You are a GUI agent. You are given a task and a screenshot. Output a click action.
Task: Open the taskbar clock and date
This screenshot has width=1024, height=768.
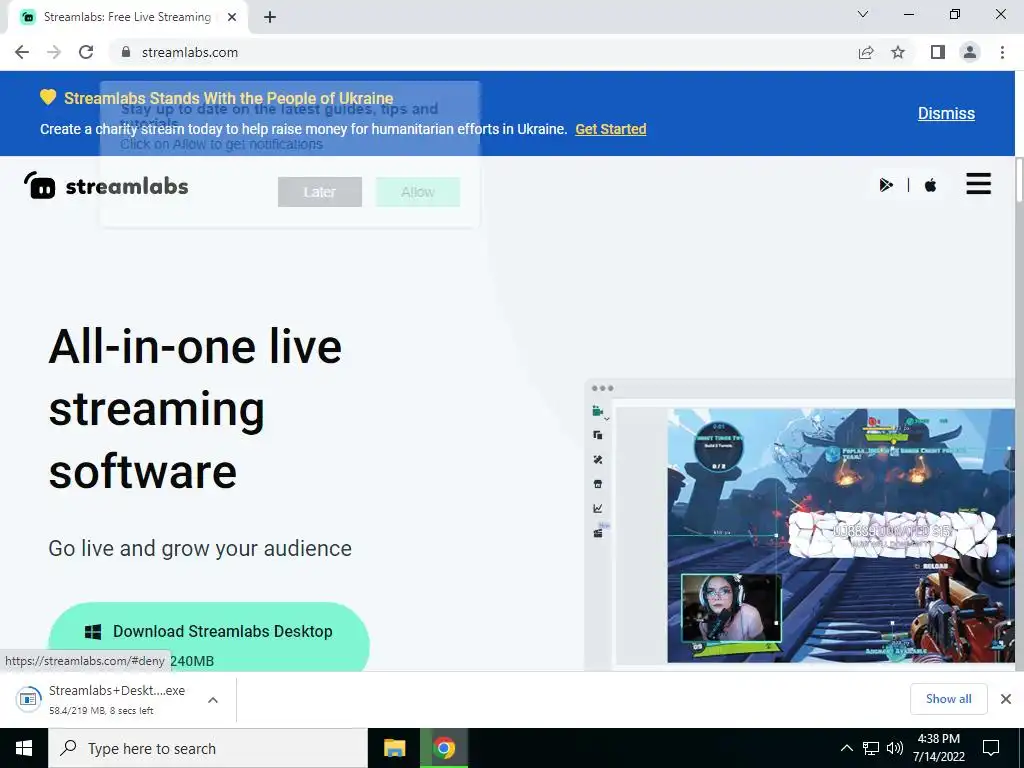(938, 748)
